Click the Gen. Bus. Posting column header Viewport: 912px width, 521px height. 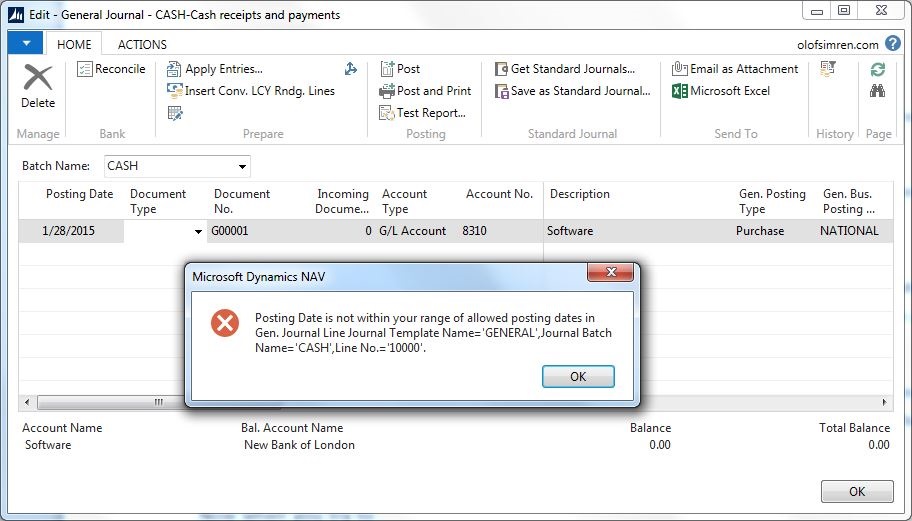[849, 201]
